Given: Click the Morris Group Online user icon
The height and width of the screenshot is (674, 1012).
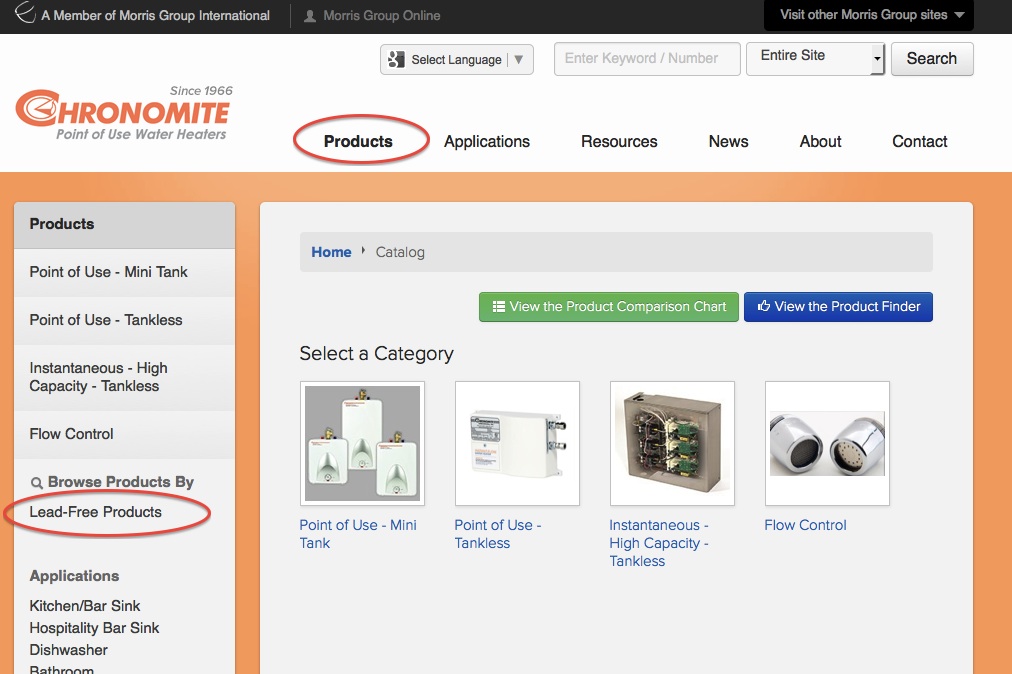Looking at the screenshot, I should coord(310,15).
